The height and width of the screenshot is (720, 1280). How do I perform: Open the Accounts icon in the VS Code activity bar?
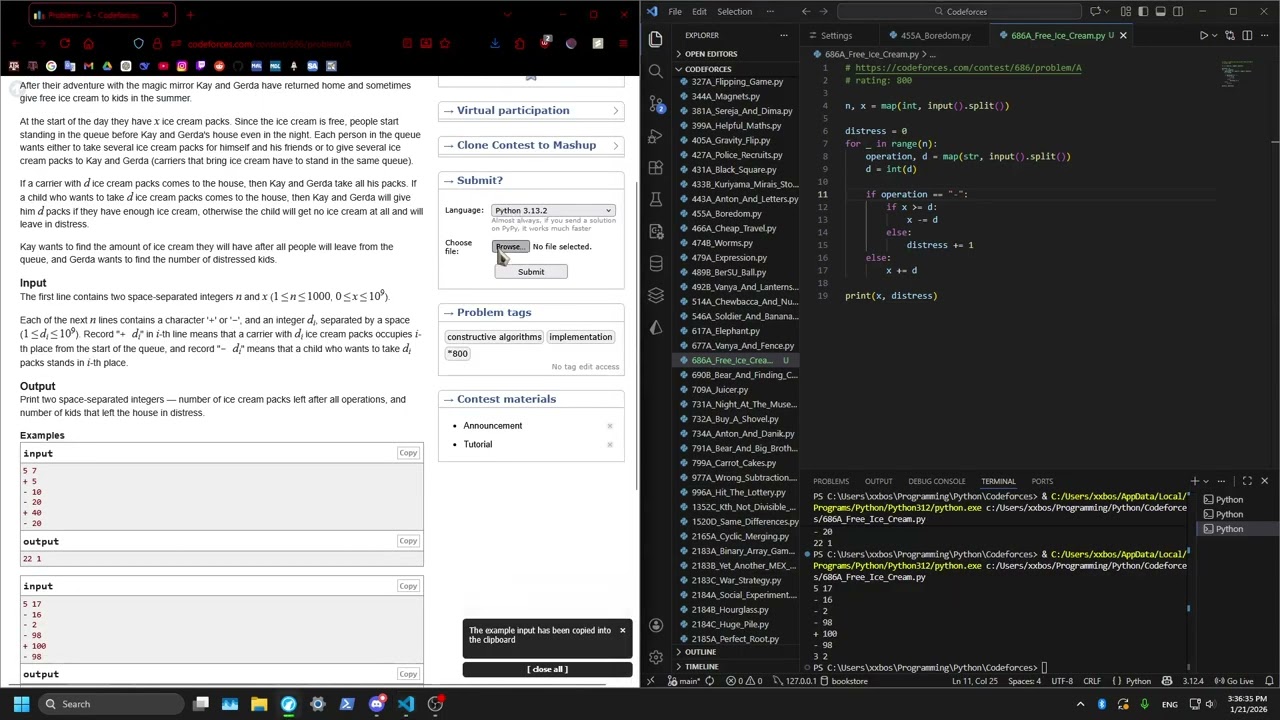[656, 625]
